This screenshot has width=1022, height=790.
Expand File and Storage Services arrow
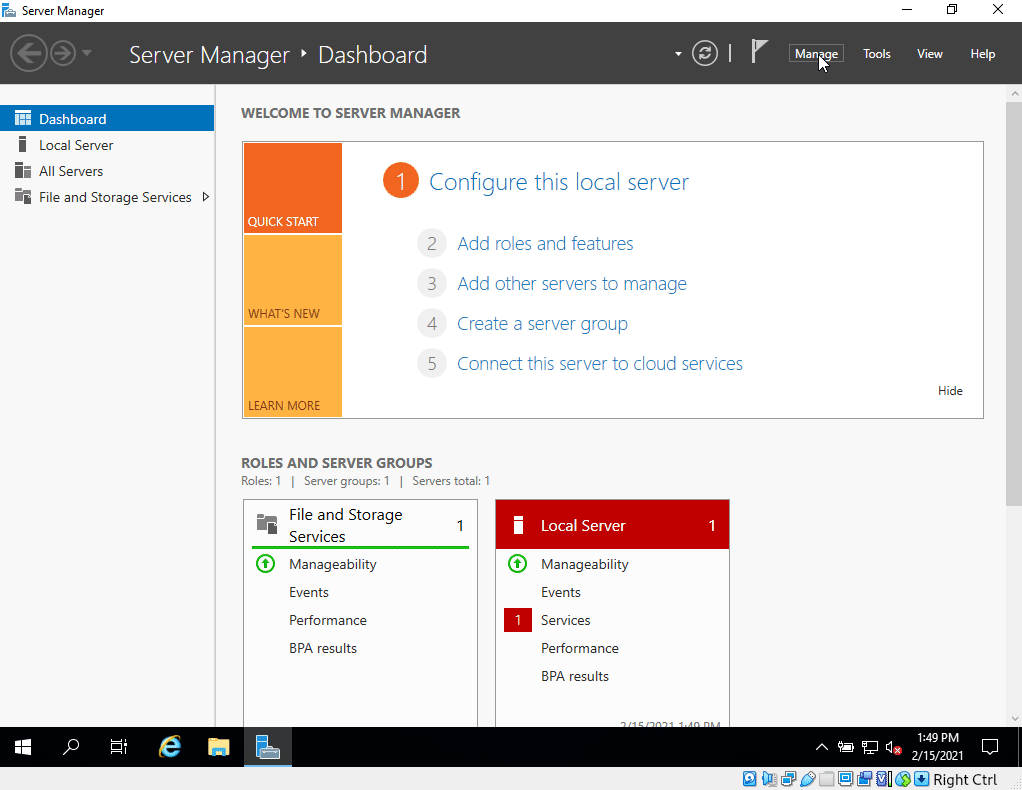[206, 197]
